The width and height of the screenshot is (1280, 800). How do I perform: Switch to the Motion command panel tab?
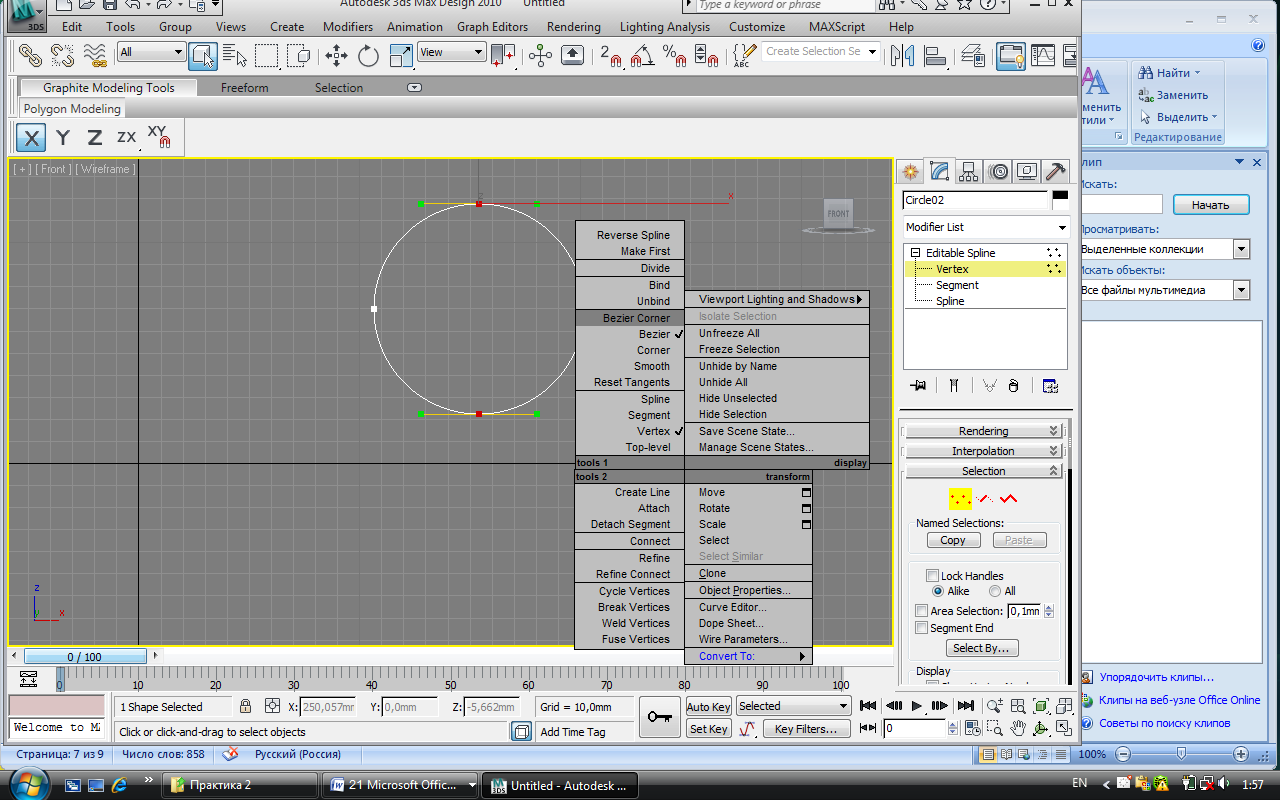998,171
